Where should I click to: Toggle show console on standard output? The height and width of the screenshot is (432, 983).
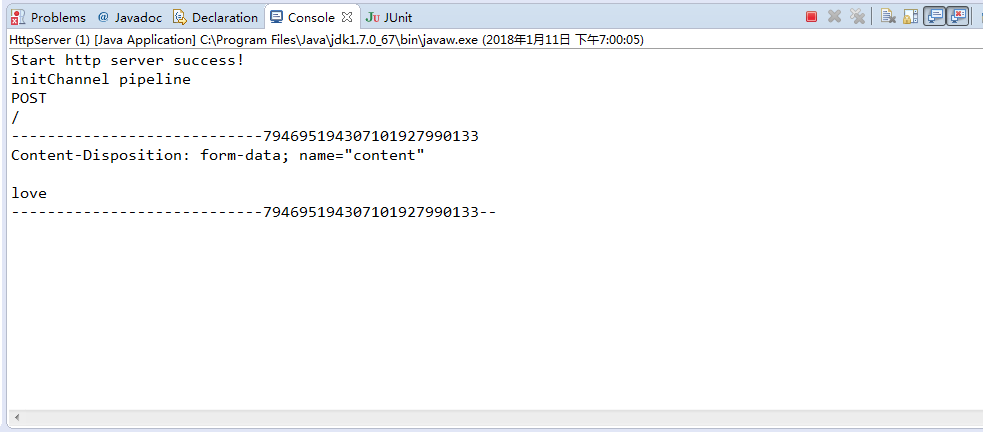coord(934,17)
